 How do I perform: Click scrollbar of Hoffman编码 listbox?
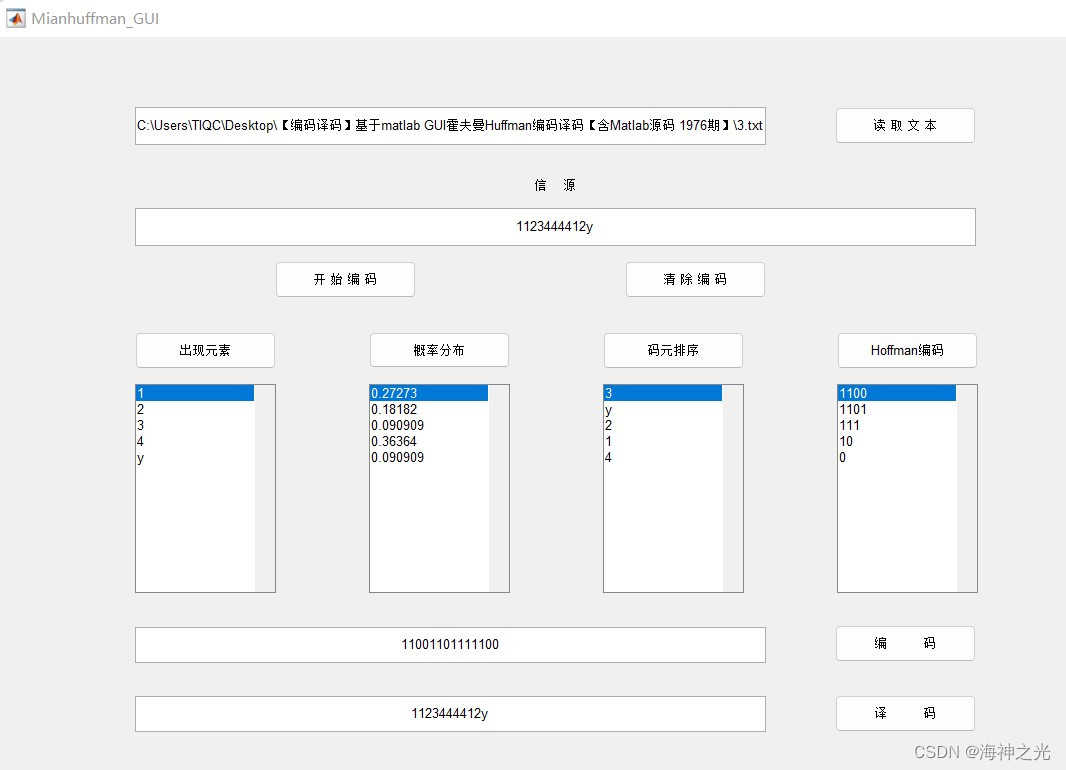click(966, 489)
